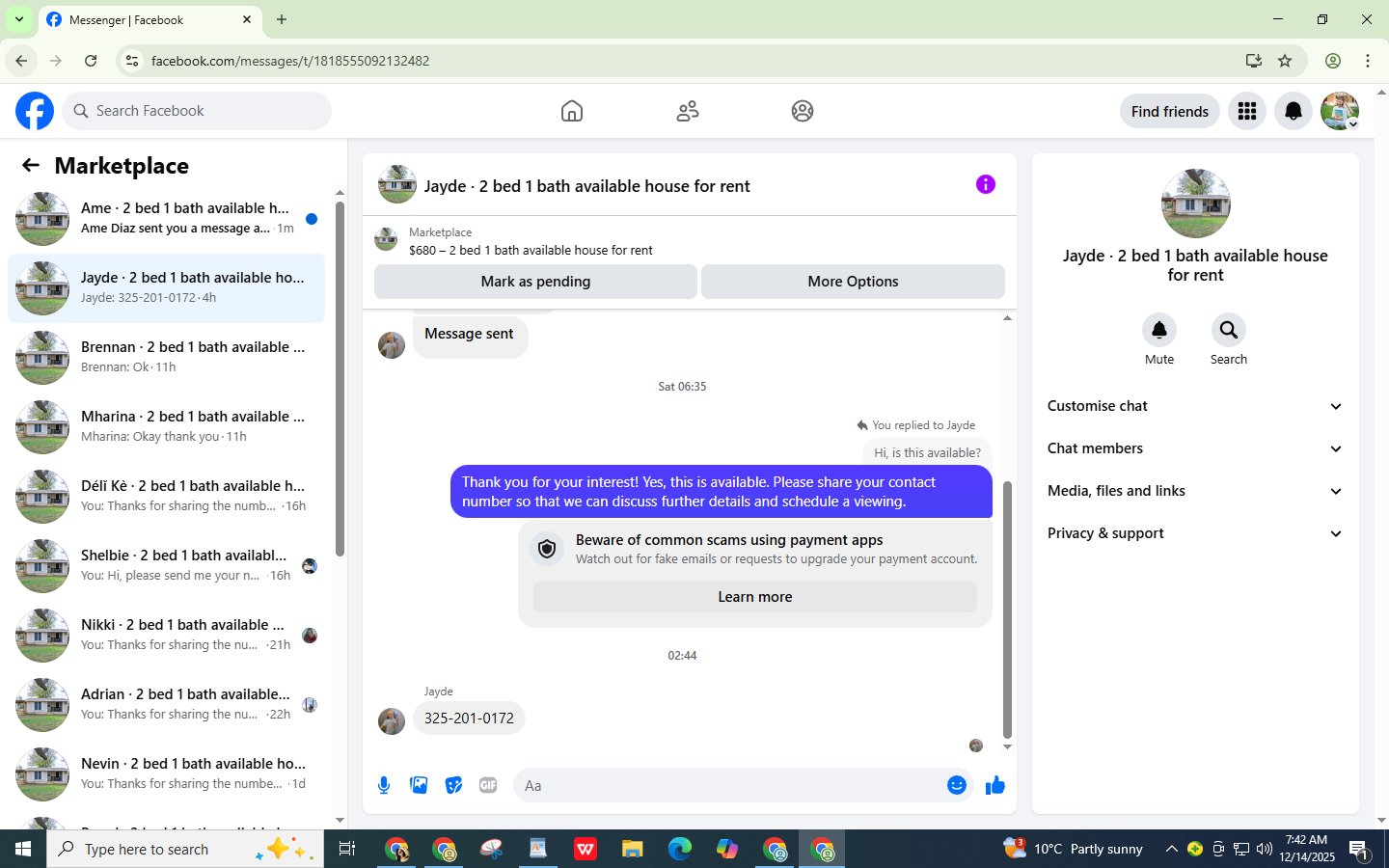Click the Jayde conversation title in the header

pos(586,186)
